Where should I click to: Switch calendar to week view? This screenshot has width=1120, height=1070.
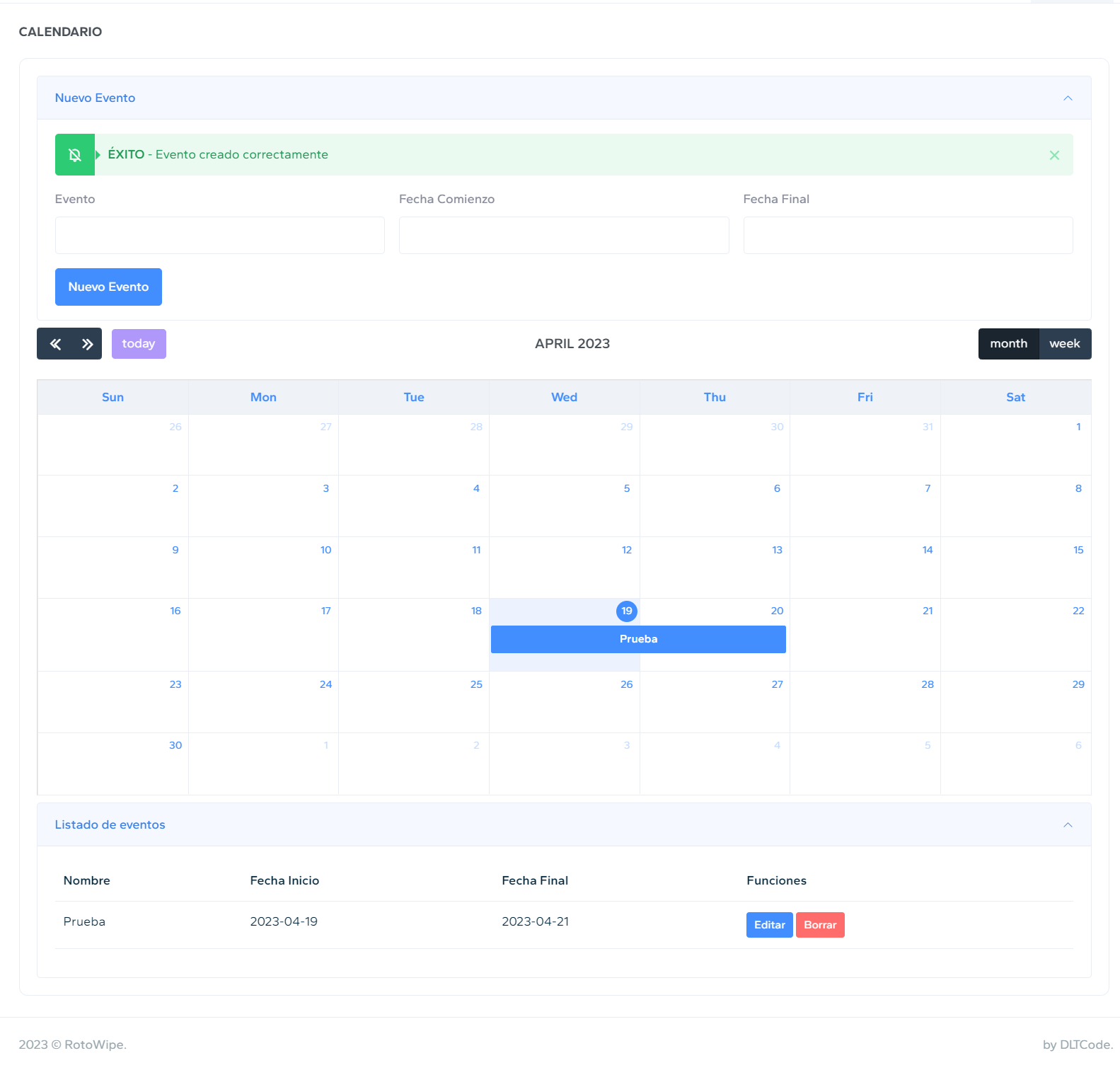(1064, 344)
